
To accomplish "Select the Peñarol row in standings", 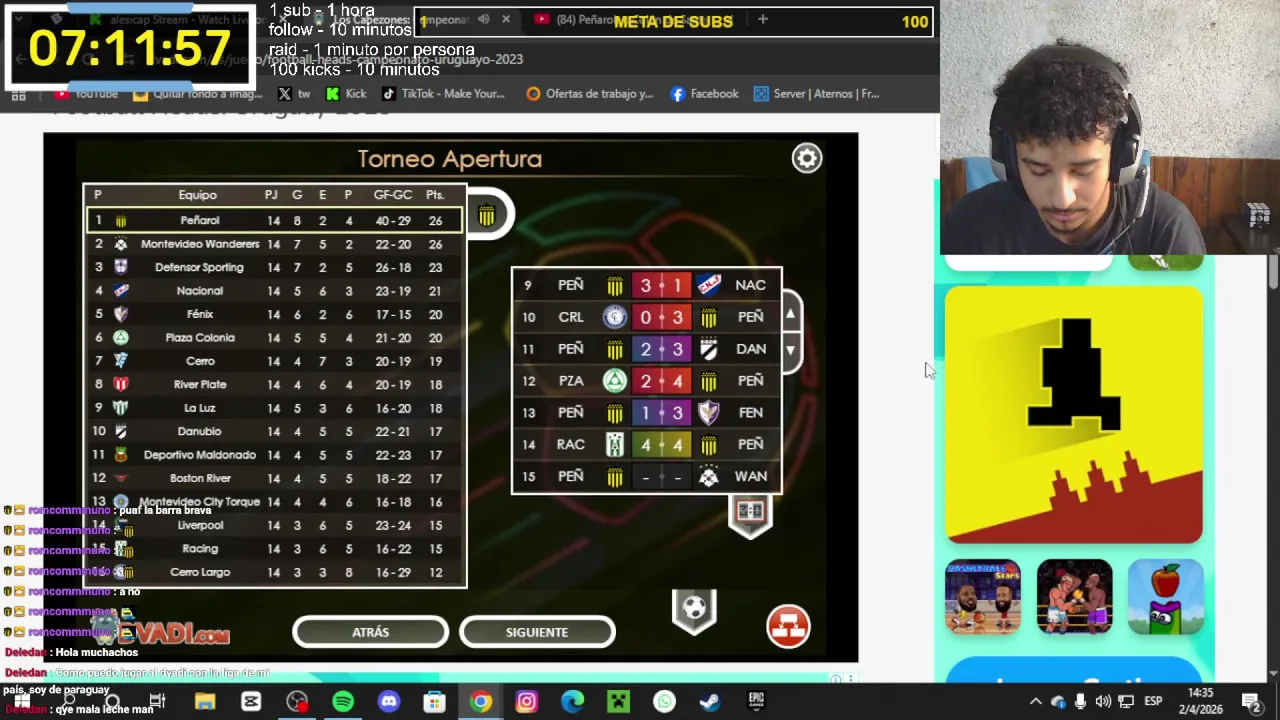I will pyautogui.click(x=274, y=220).
